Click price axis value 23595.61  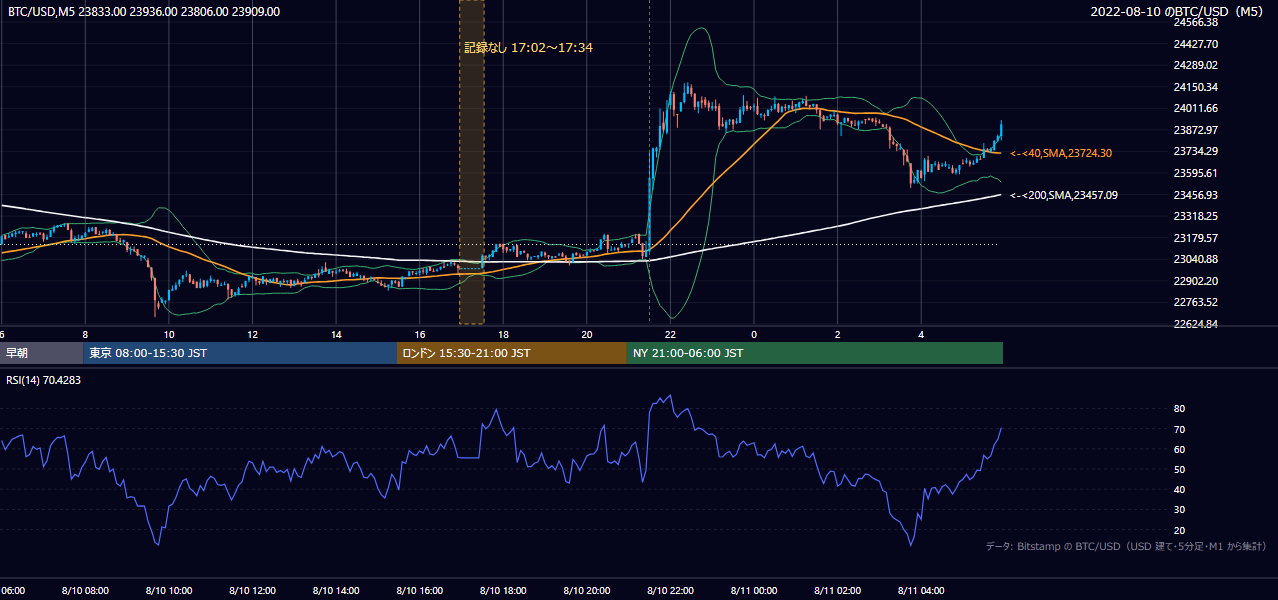click(1196, 173)
